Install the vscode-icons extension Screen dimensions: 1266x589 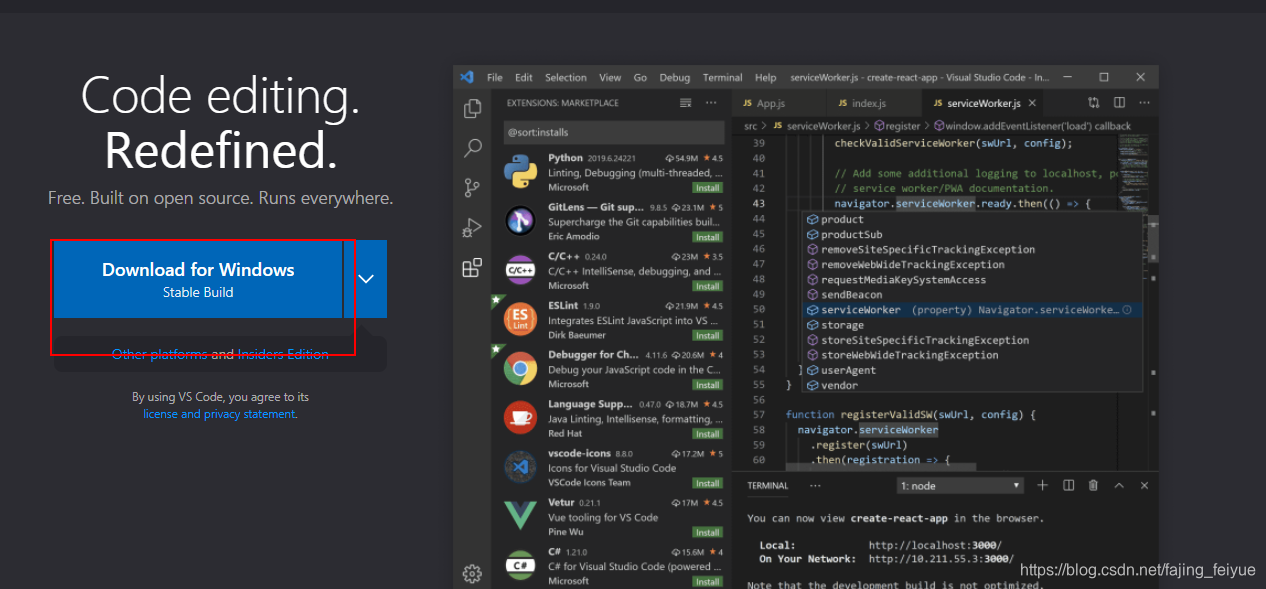coord(708,483)
